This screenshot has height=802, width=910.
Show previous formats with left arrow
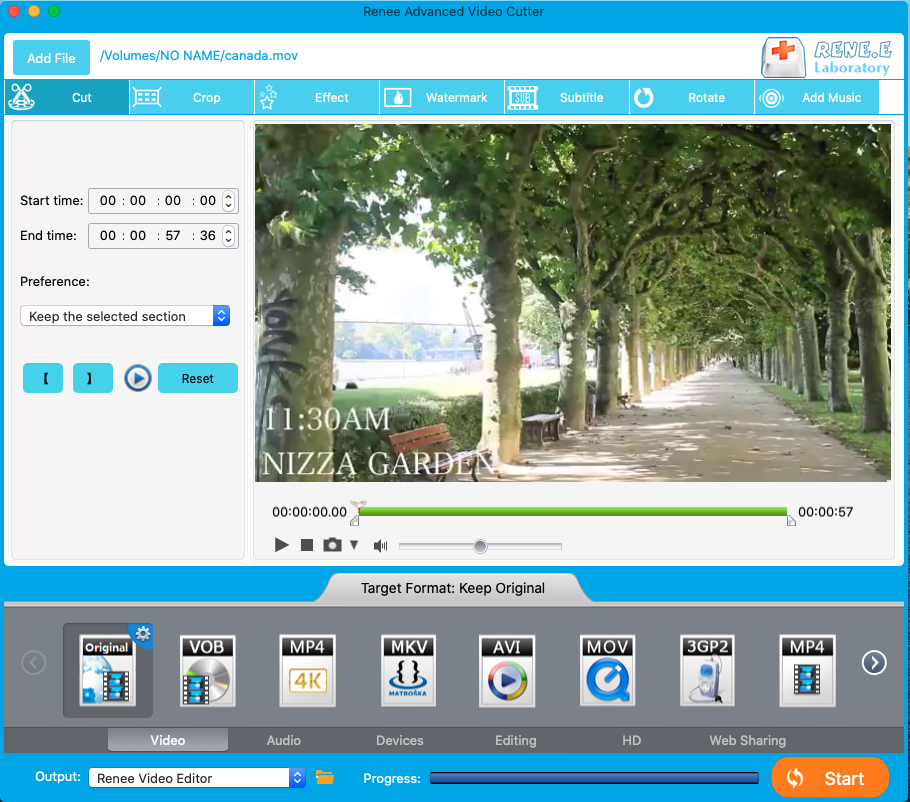pyautogui.click(x=34, y=662)
